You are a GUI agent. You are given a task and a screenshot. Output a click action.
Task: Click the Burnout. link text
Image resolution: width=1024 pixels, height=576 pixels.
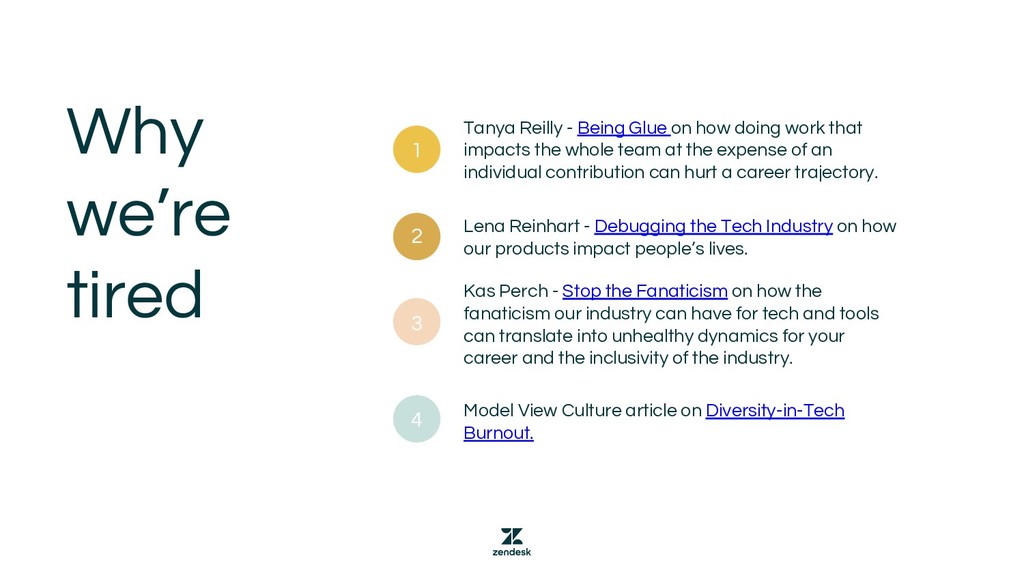pos(498,432)
